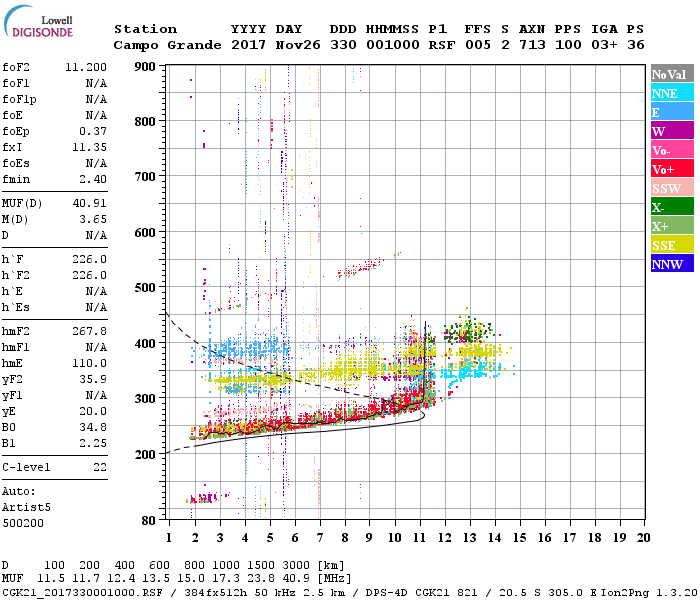
Task: Click the MUF(D) value 40.91
Action: (x=90, y=203)
